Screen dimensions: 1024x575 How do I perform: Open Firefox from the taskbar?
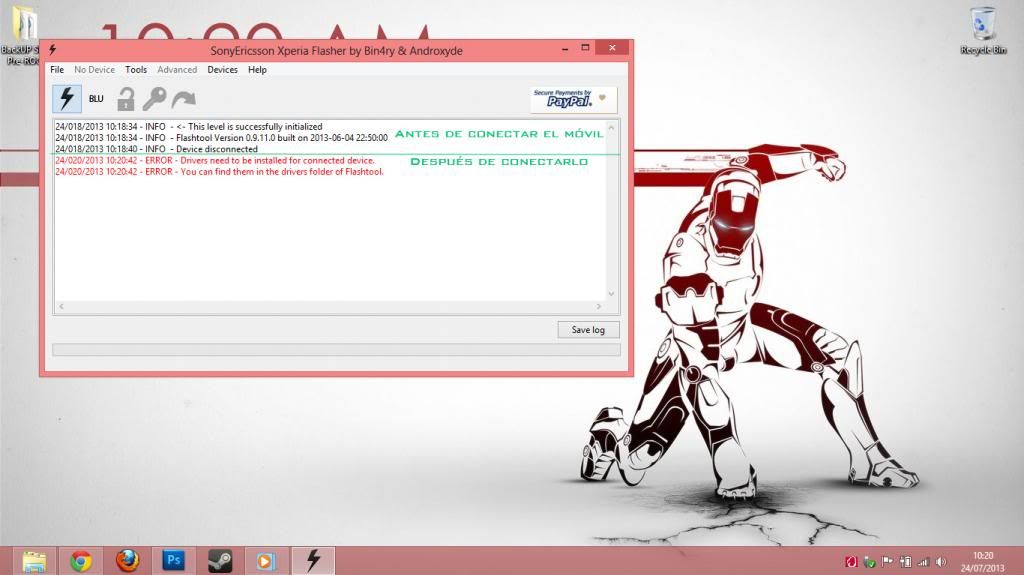[127, 561]
